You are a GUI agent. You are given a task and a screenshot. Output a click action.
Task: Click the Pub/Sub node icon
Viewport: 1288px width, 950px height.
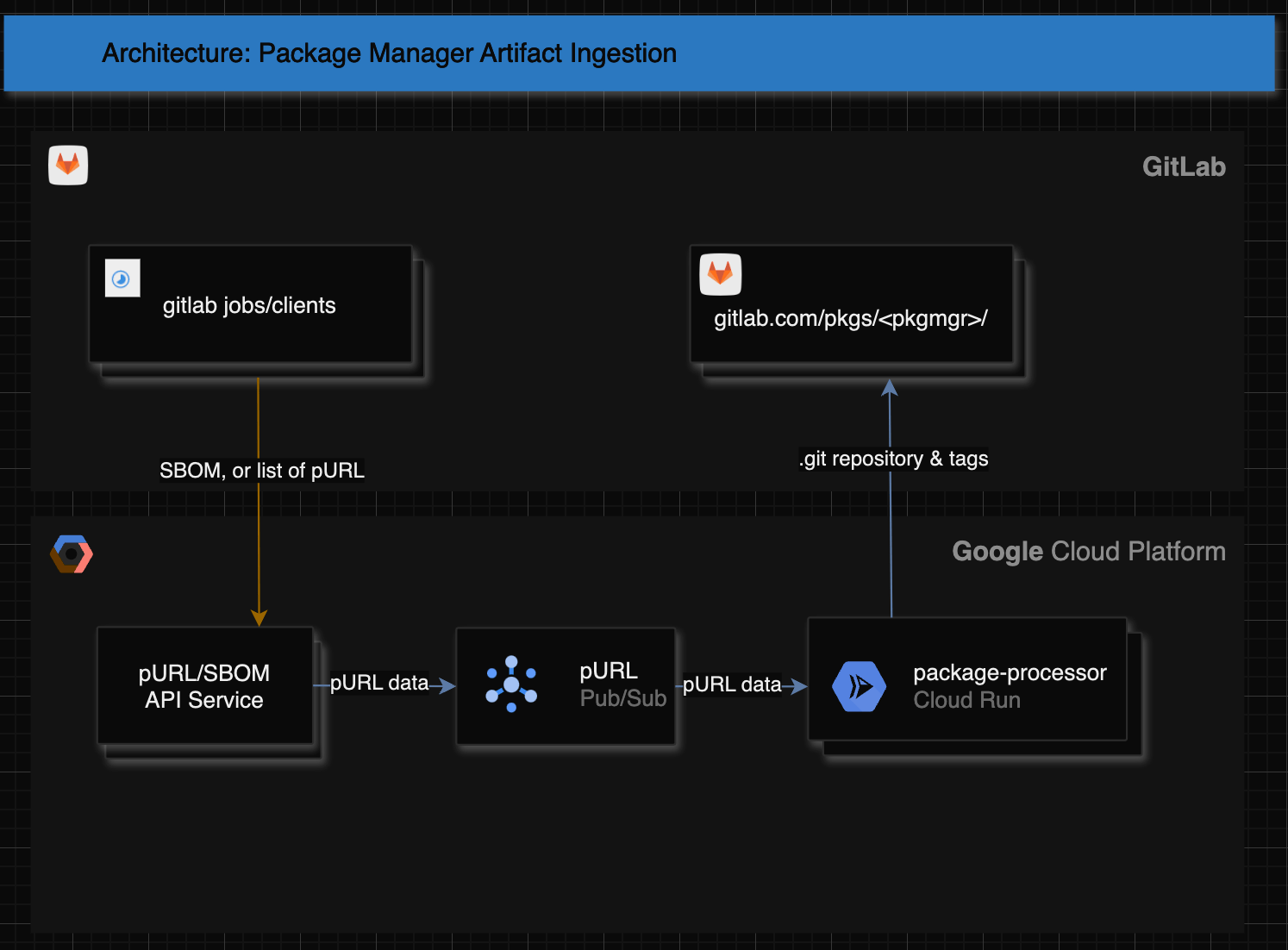click(511, 684)
